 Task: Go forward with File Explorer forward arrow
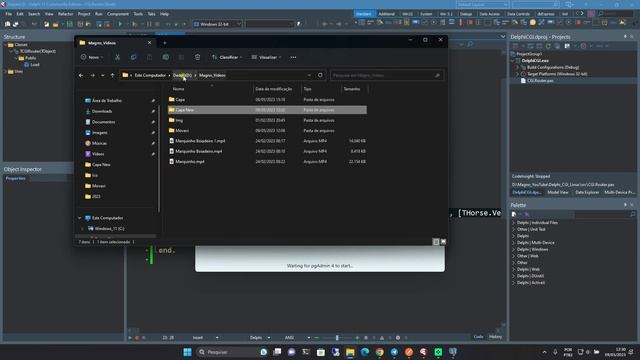93,76
